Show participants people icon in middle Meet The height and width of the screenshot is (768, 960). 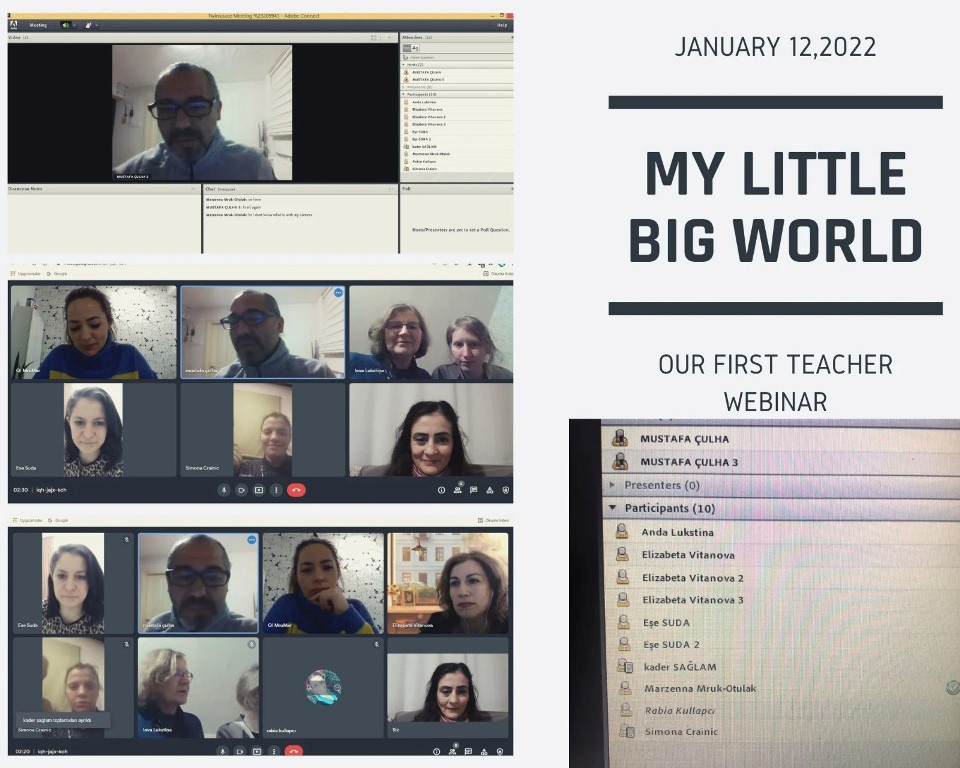(458, 490)
